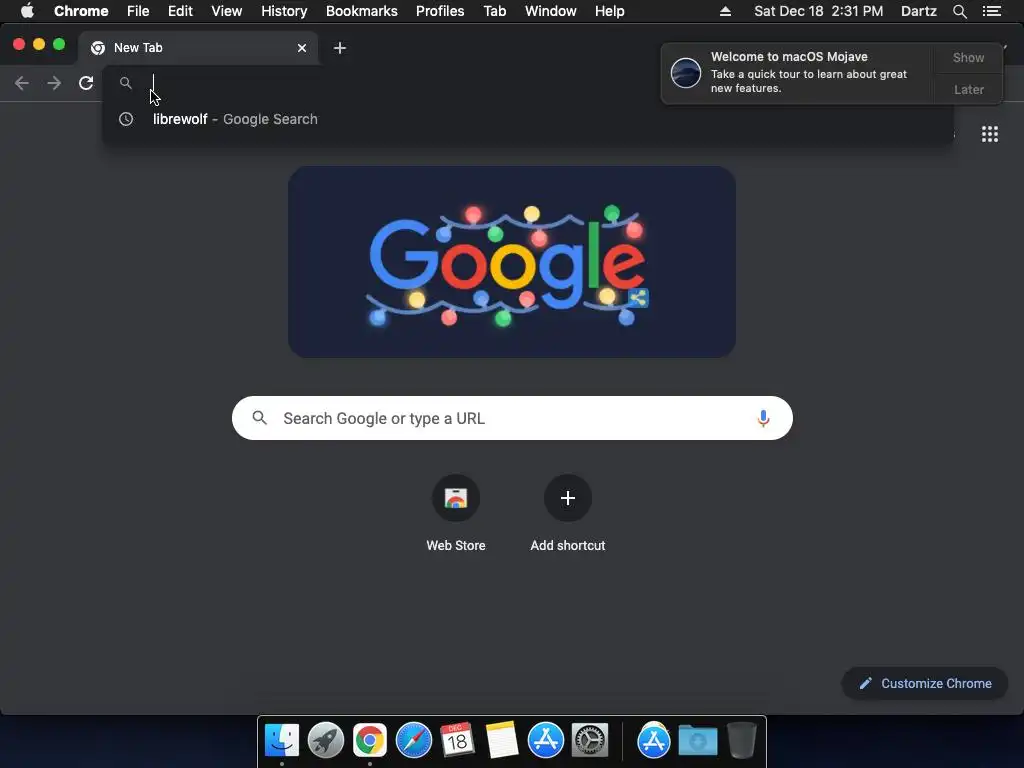Screen dimensions: 1024x768
Task: Click the magnifier icon in the address bar
Action: [126, 83]
